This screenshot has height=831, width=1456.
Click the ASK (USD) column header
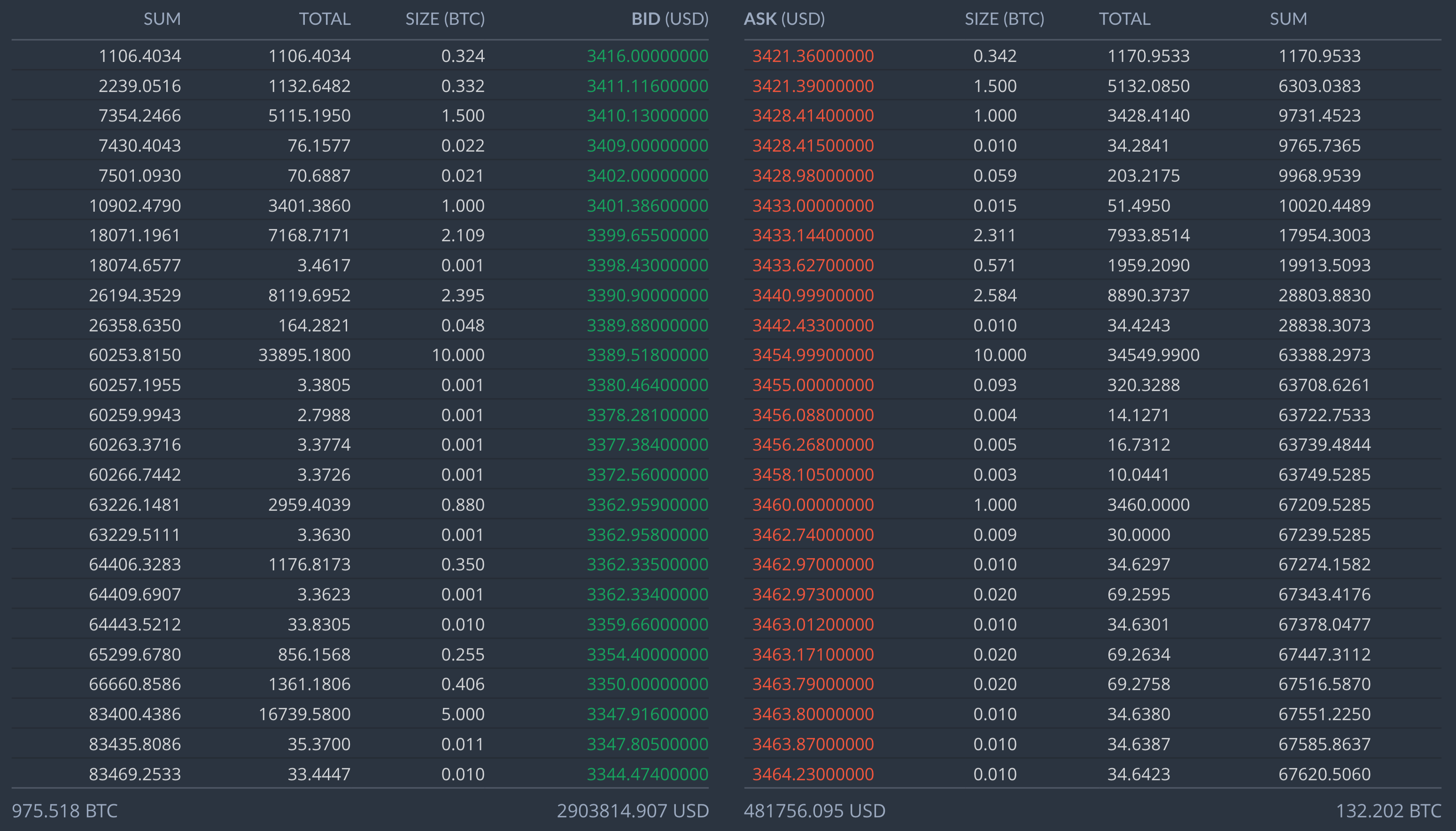(784, 19)
